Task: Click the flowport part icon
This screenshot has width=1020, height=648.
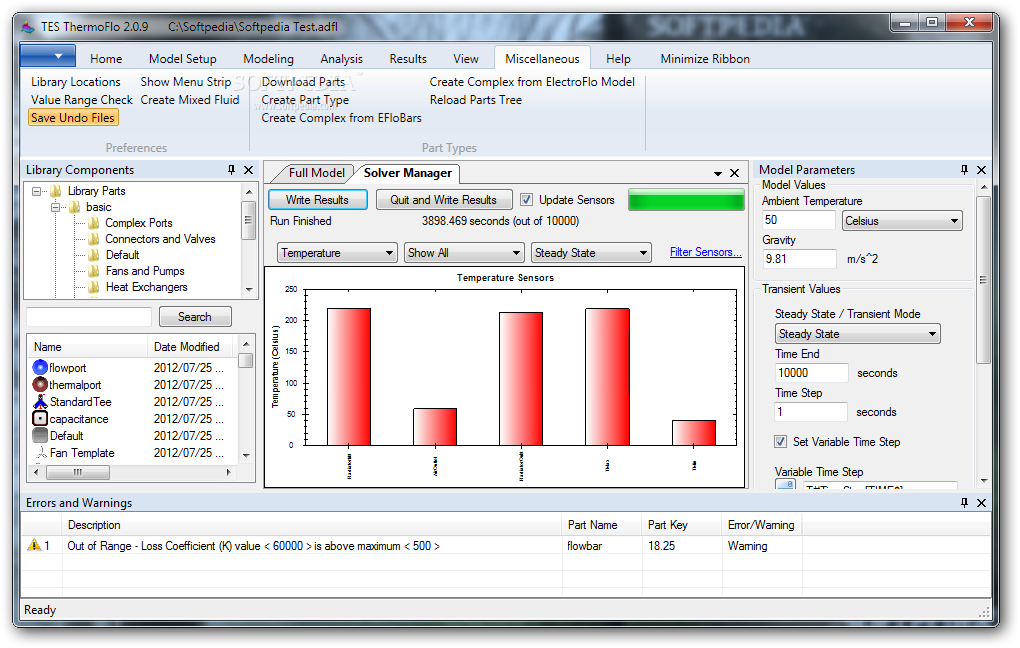Action: (x=40, y=368)
